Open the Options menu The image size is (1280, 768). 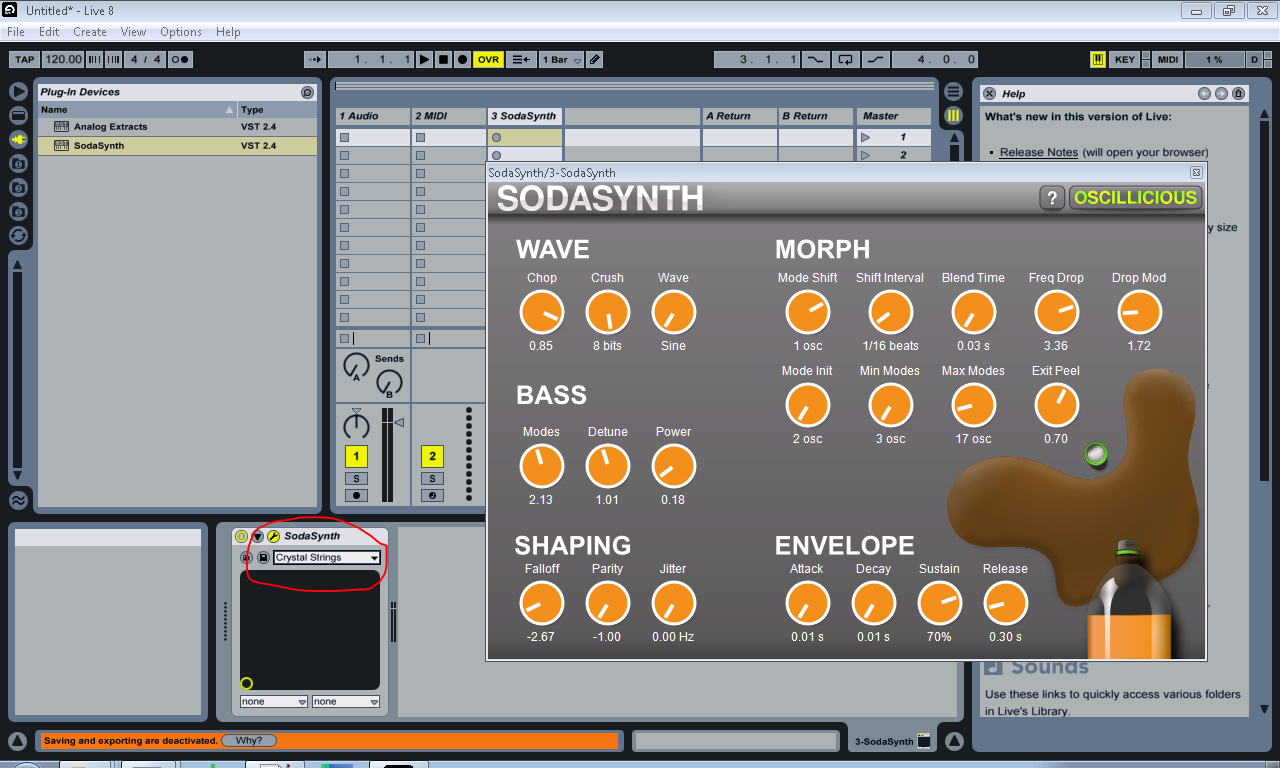(181, 32)
